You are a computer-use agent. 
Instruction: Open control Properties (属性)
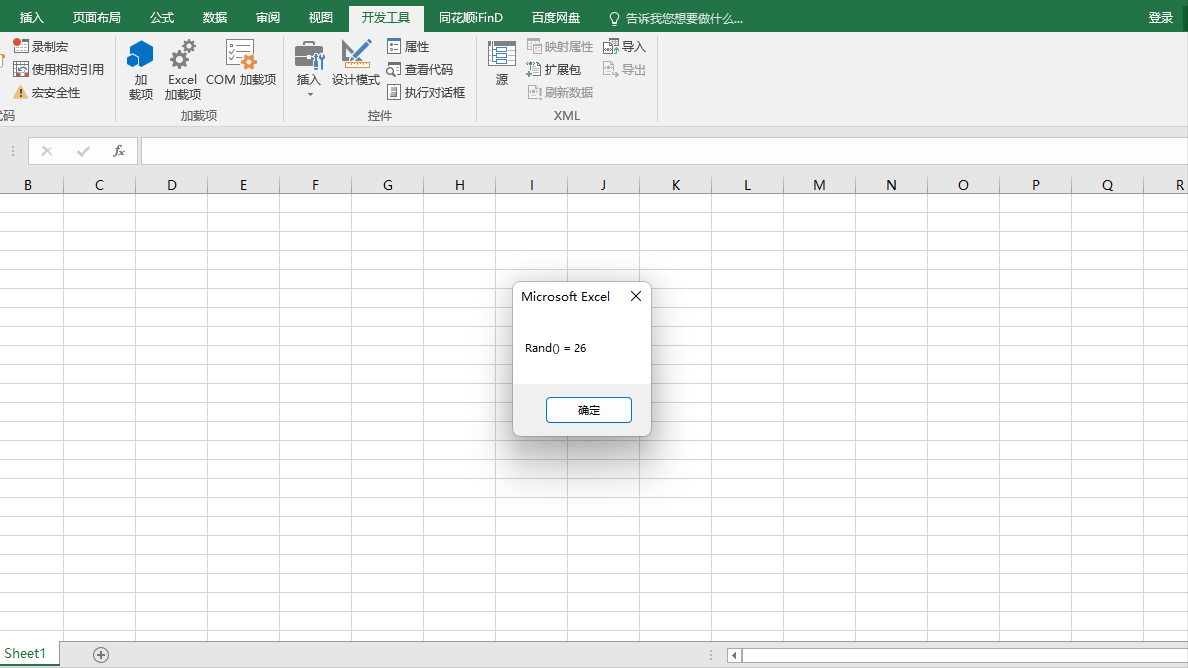point(408,46)
